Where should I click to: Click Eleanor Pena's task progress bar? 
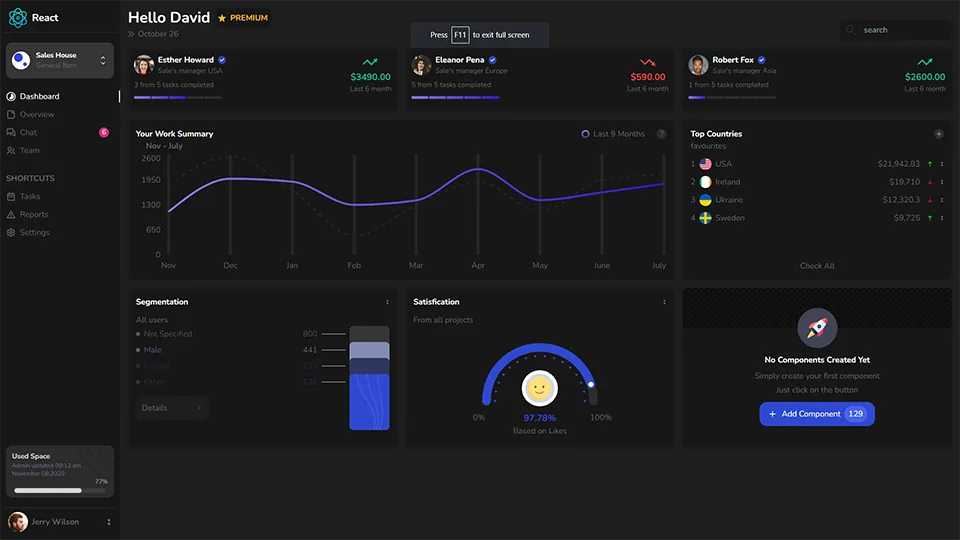point(456,97)
